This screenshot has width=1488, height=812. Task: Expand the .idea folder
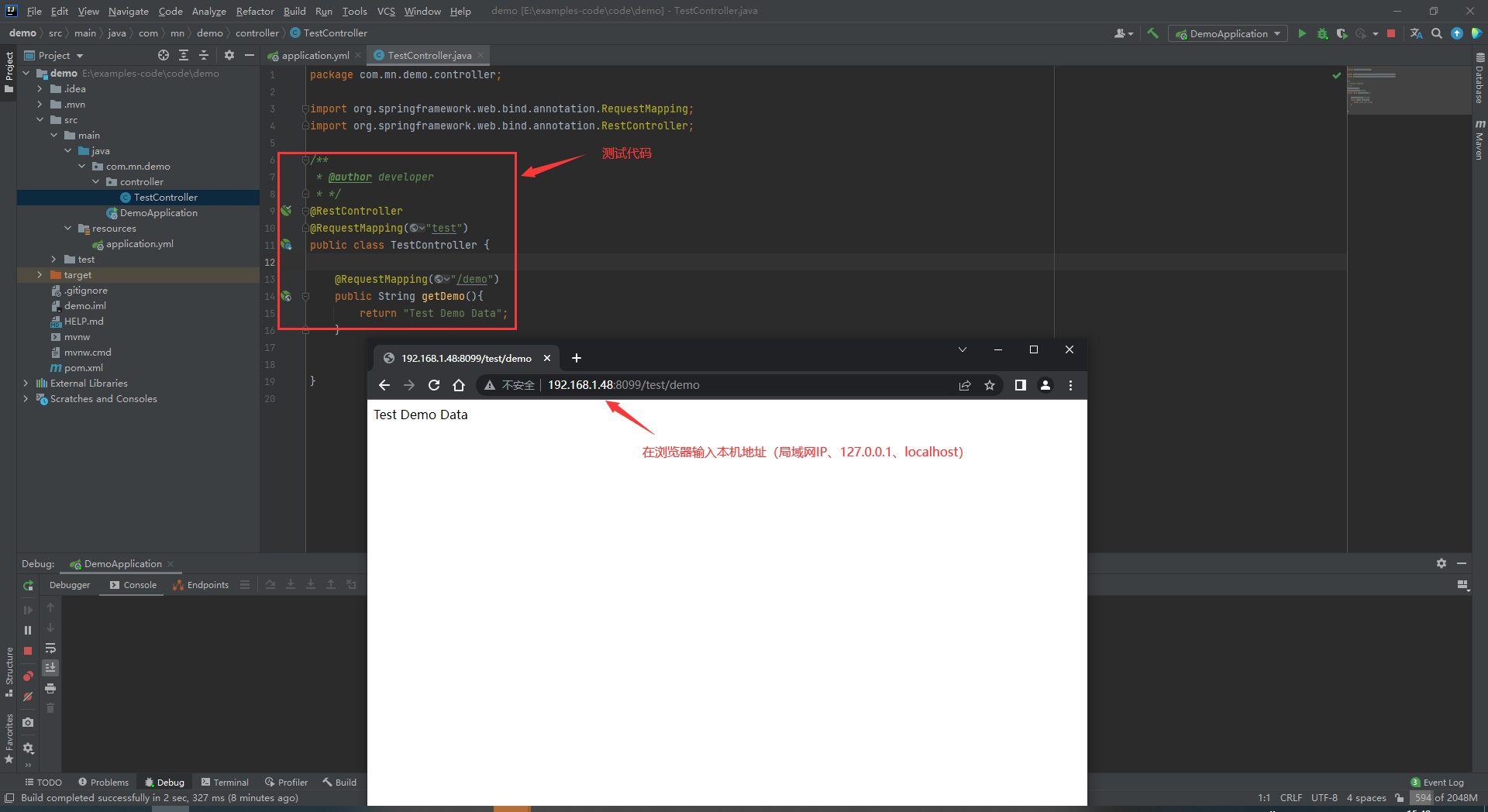(40, 89)
